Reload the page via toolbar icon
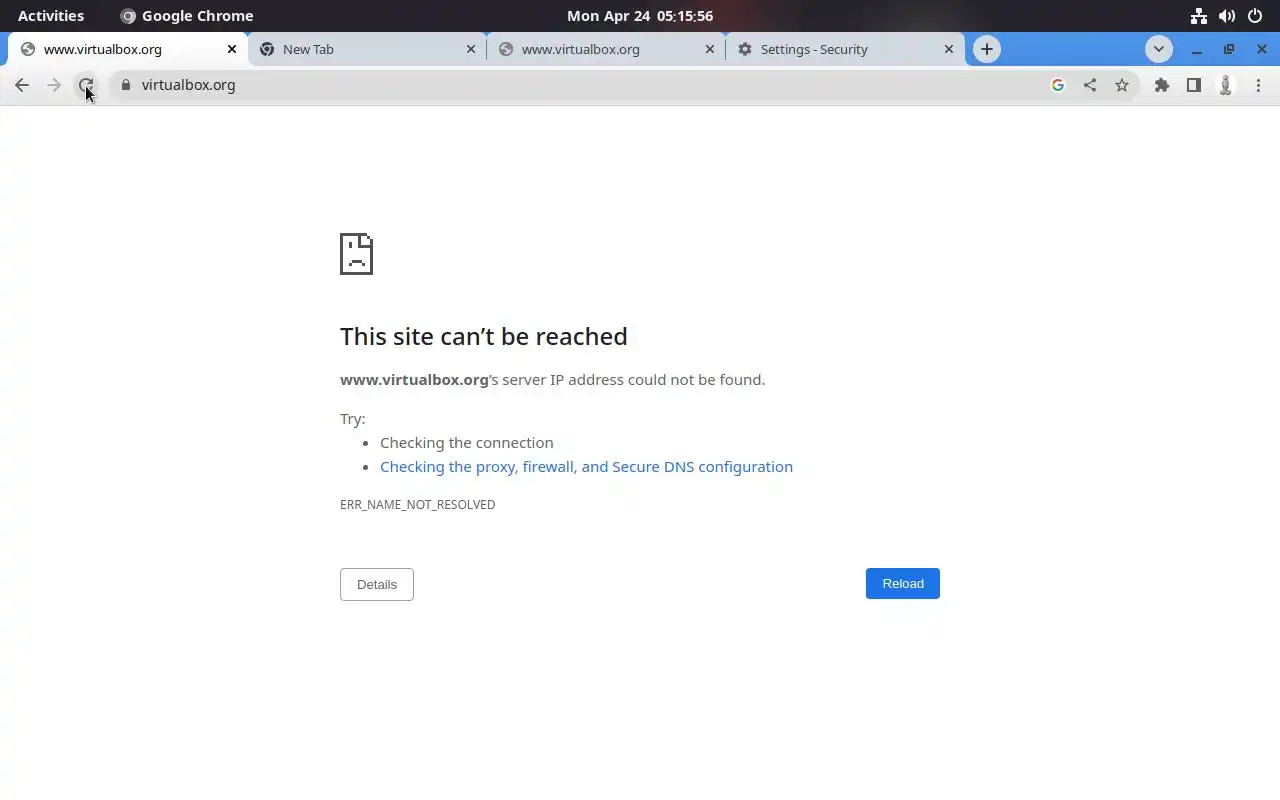This screenshot has width=1280, height=800. (x=86, y=85)
